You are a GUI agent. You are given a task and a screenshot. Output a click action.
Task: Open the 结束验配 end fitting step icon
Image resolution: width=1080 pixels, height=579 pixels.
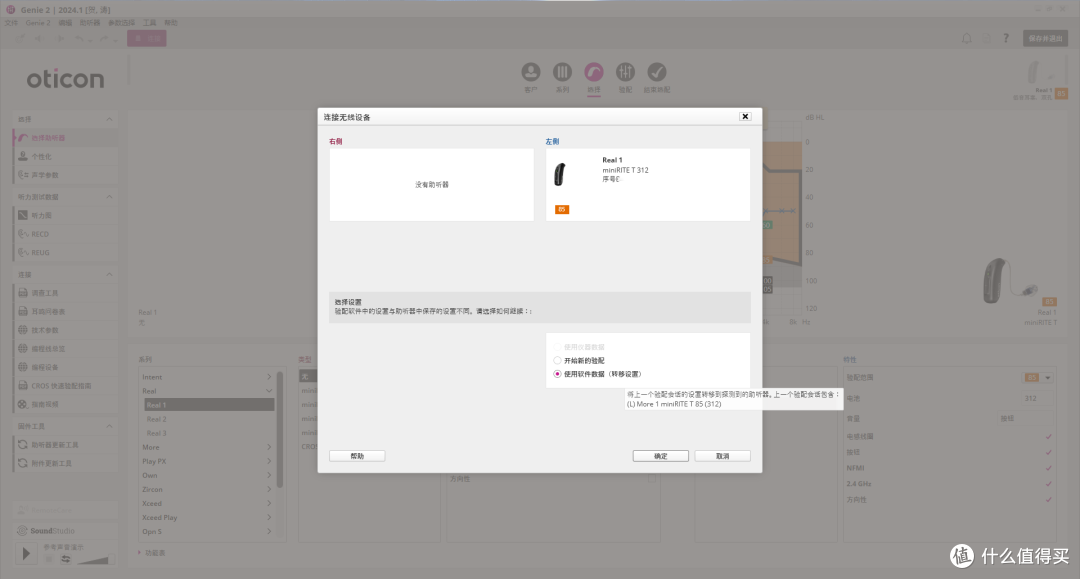[656, 72]
